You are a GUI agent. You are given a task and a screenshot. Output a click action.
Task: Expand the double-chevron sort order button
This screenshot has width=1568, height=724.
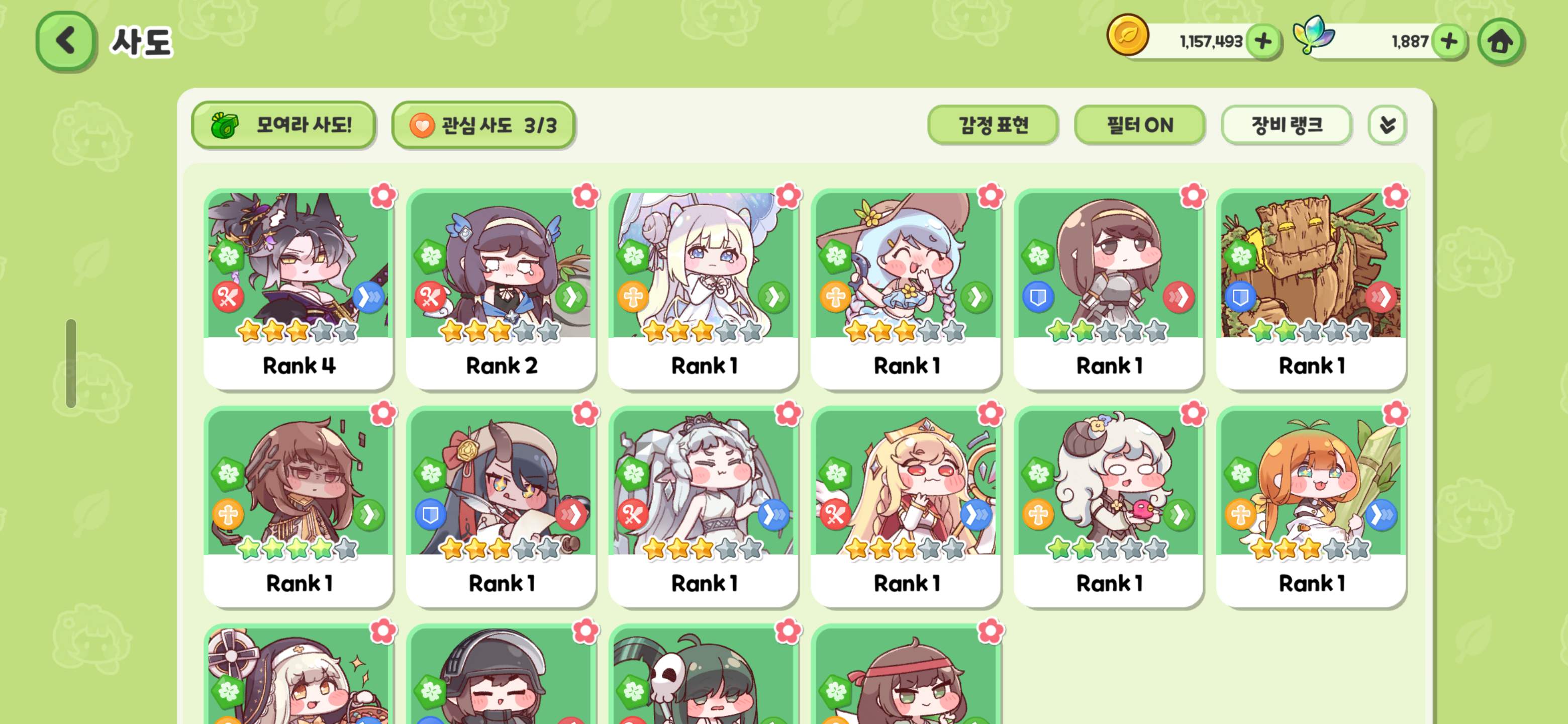click(1387, 125)
